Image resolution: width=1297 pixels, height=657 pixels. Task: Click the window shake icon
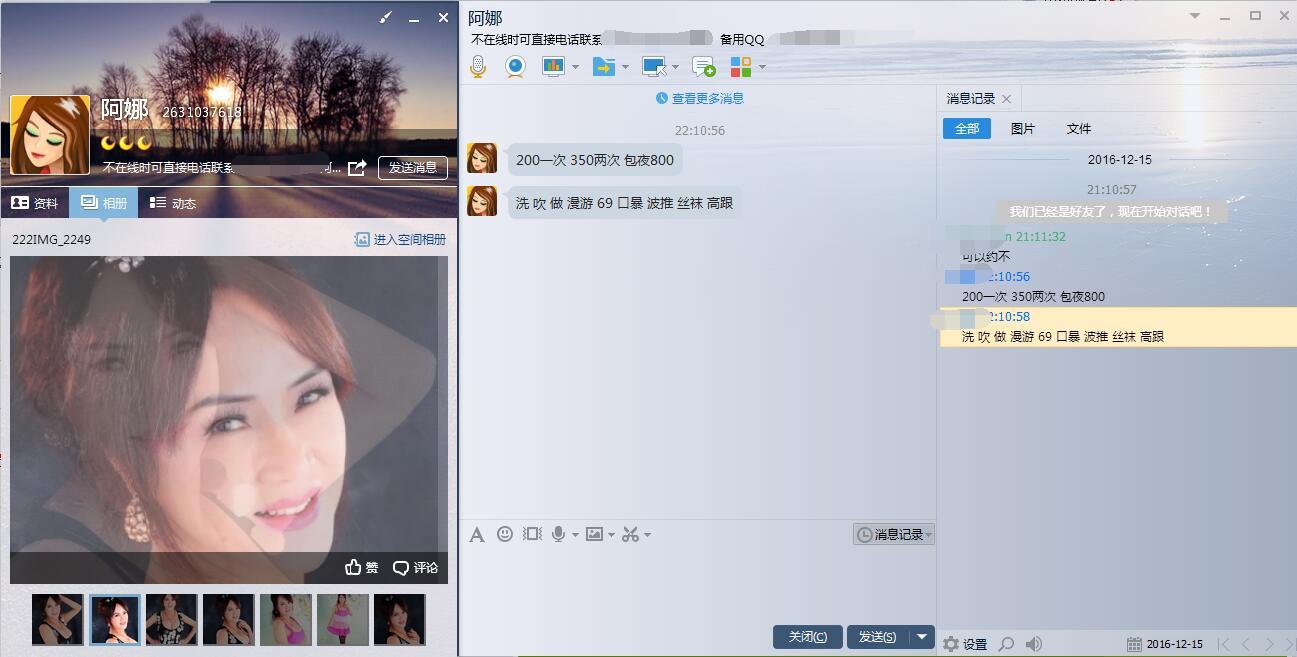pyautogui.click(x=532, y=534)
